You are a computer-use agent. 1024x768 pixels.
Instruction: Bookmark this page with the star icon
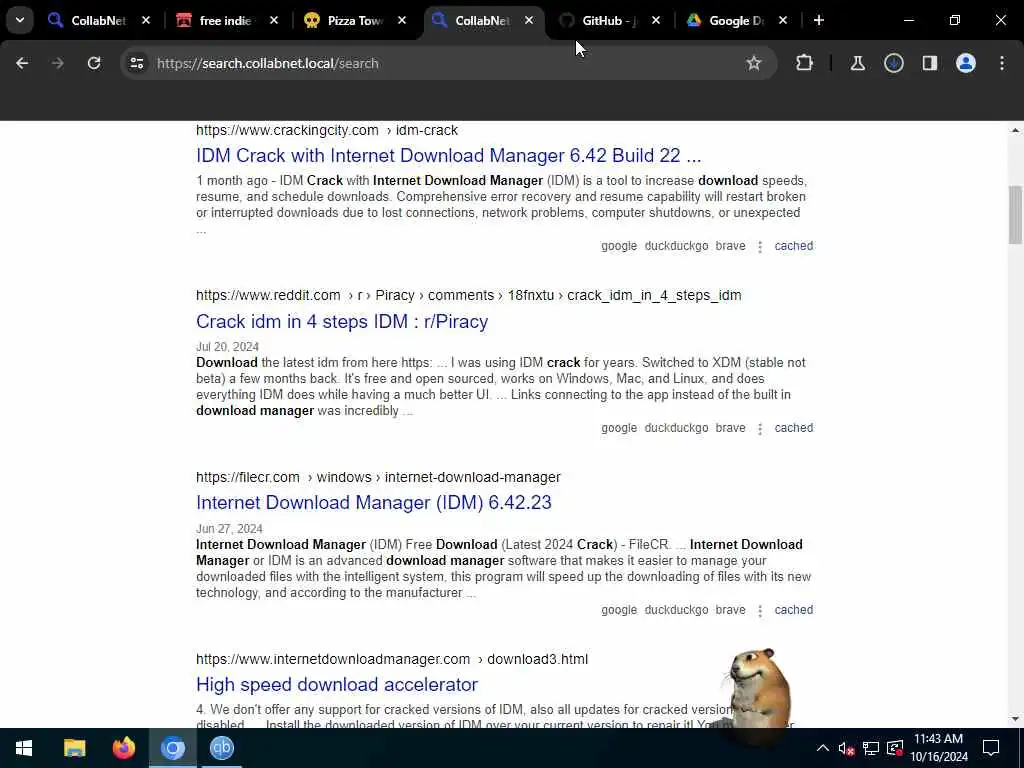(754, 63)
